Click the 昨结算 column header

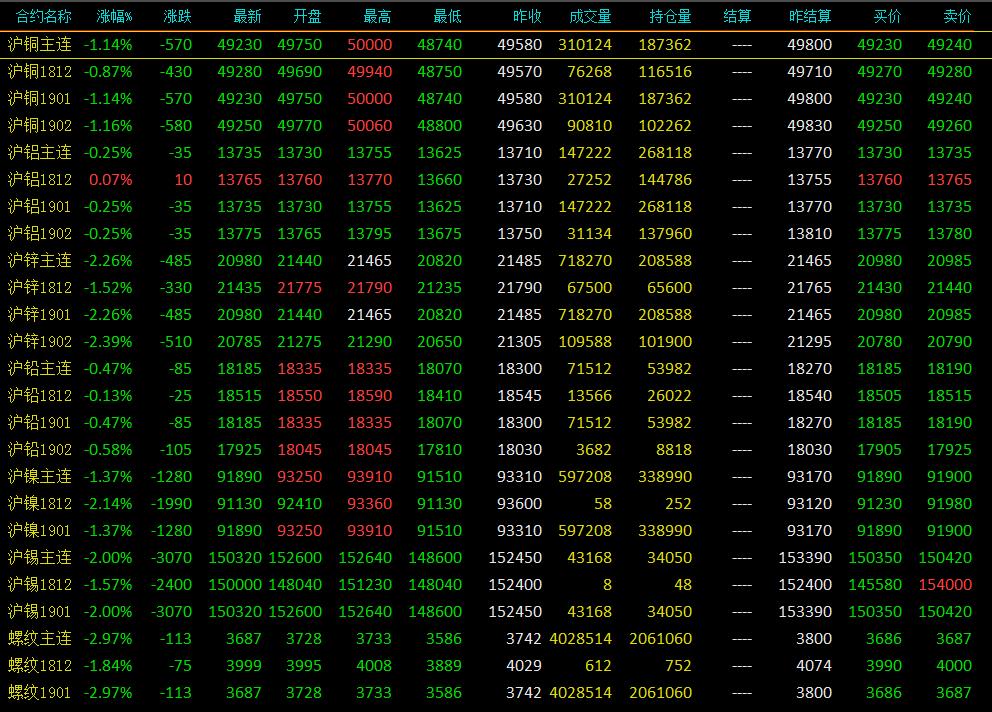click(810, 16)
